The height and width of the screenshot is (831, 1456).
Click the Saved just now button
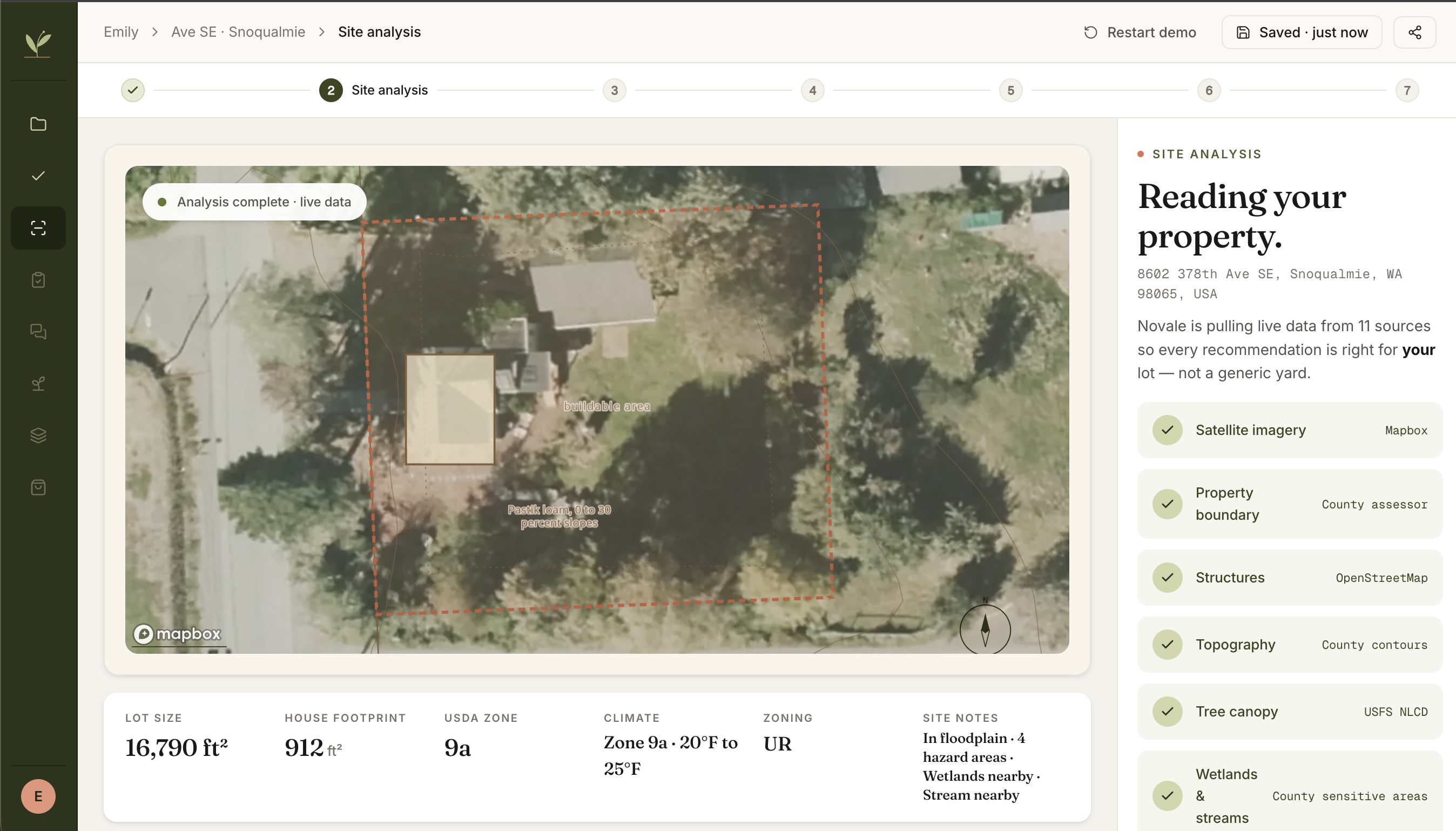pos(1302,32)
